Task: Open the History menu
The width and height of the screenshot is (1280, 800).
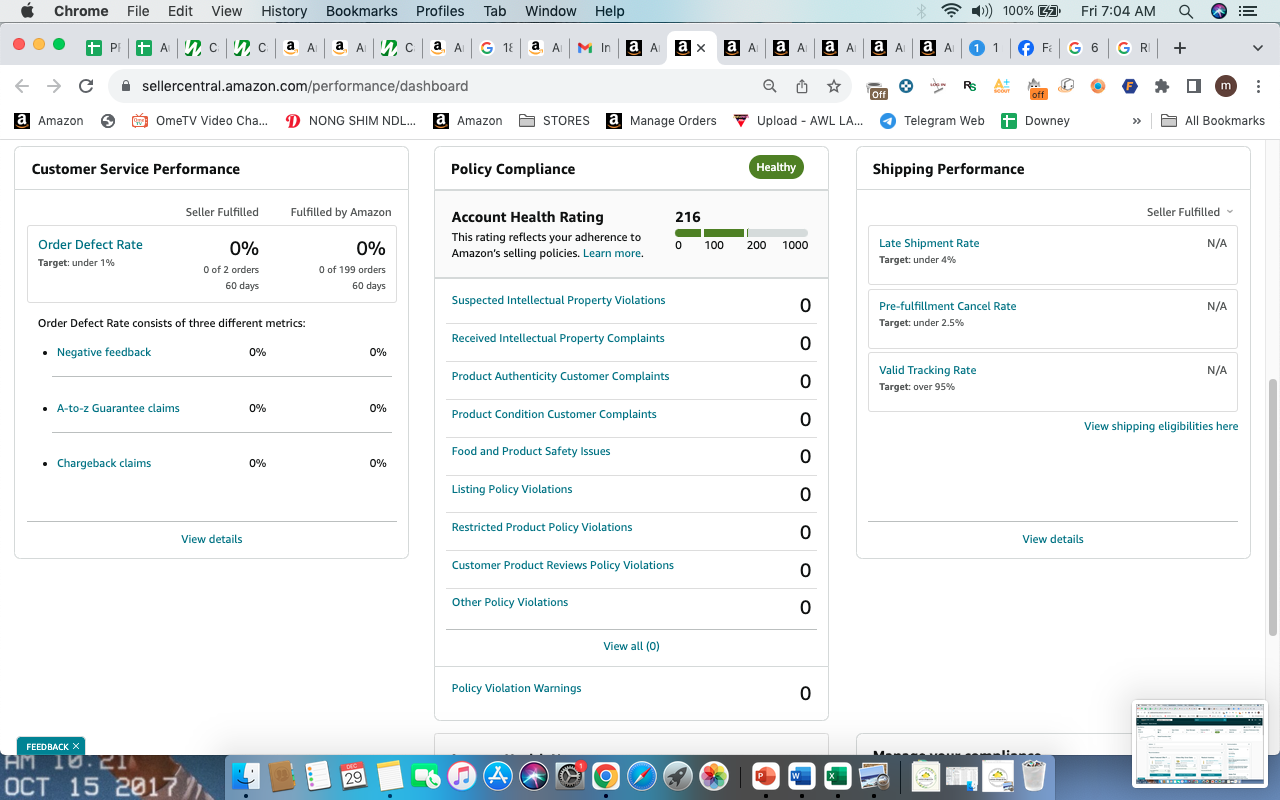Action: (284, 11)
